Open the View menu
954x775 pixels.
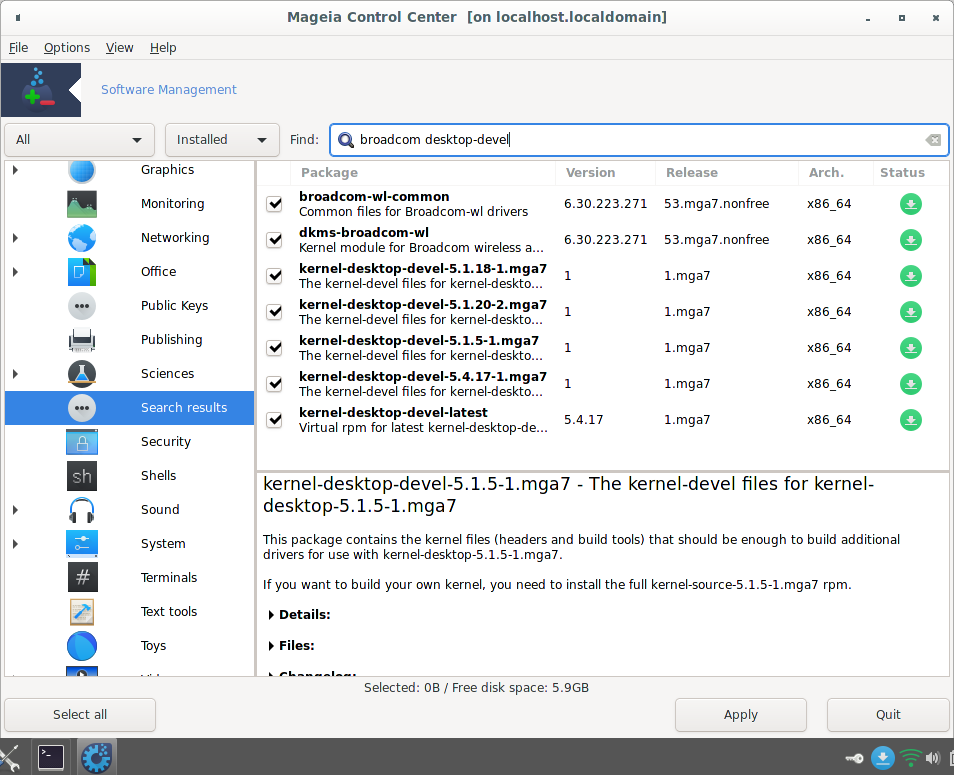pyautogui.click(x=119, y=47)
